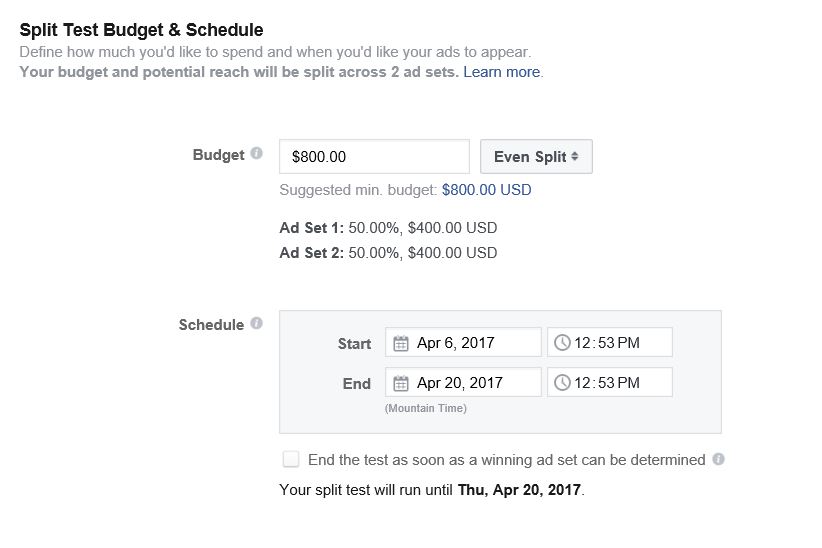The image size is (822, 548).
Task: Select the minutes in End time
Action: click(x=606, y=383)
